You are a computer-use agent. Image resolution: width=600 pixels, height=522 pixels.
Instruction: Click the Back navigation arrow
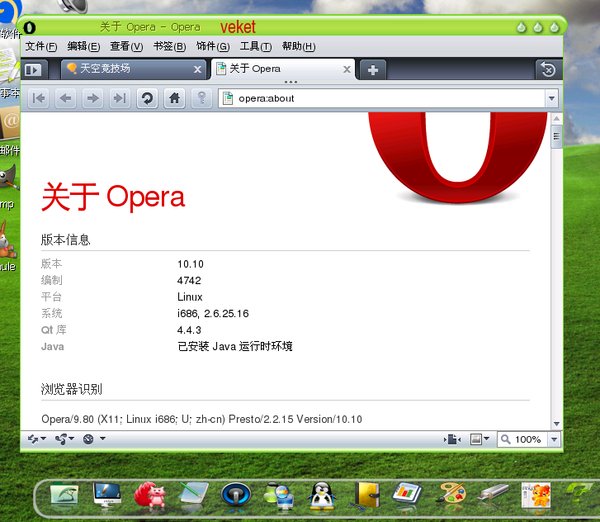tap(65, 98)
